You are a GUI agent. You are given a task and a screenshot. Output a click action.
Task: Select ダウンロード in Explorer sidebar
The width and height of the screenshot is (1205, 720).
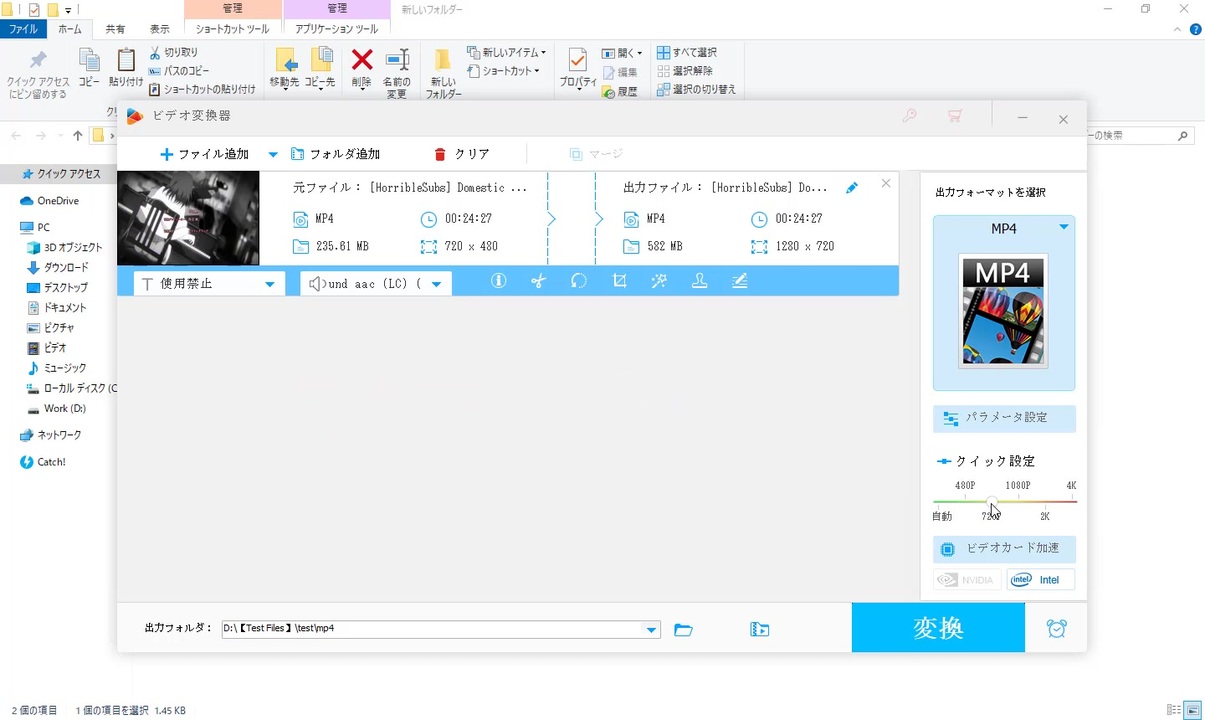(58, 268)
